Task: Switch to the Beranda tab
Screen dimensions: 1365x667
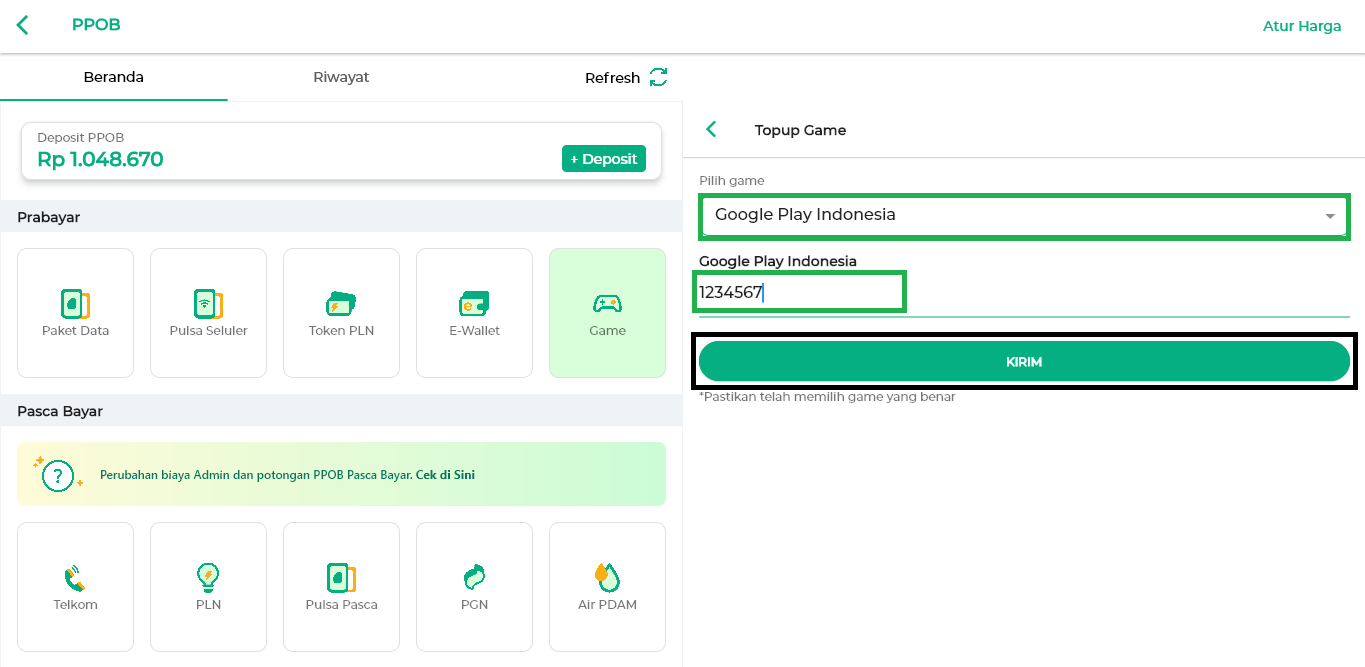Action: pyautogui.click(x=113, y=77)
